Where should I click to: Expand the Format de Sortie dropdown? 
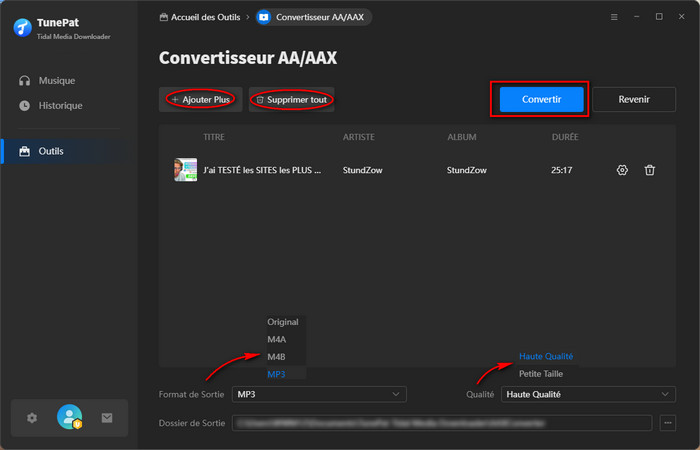tap(319, 394)
